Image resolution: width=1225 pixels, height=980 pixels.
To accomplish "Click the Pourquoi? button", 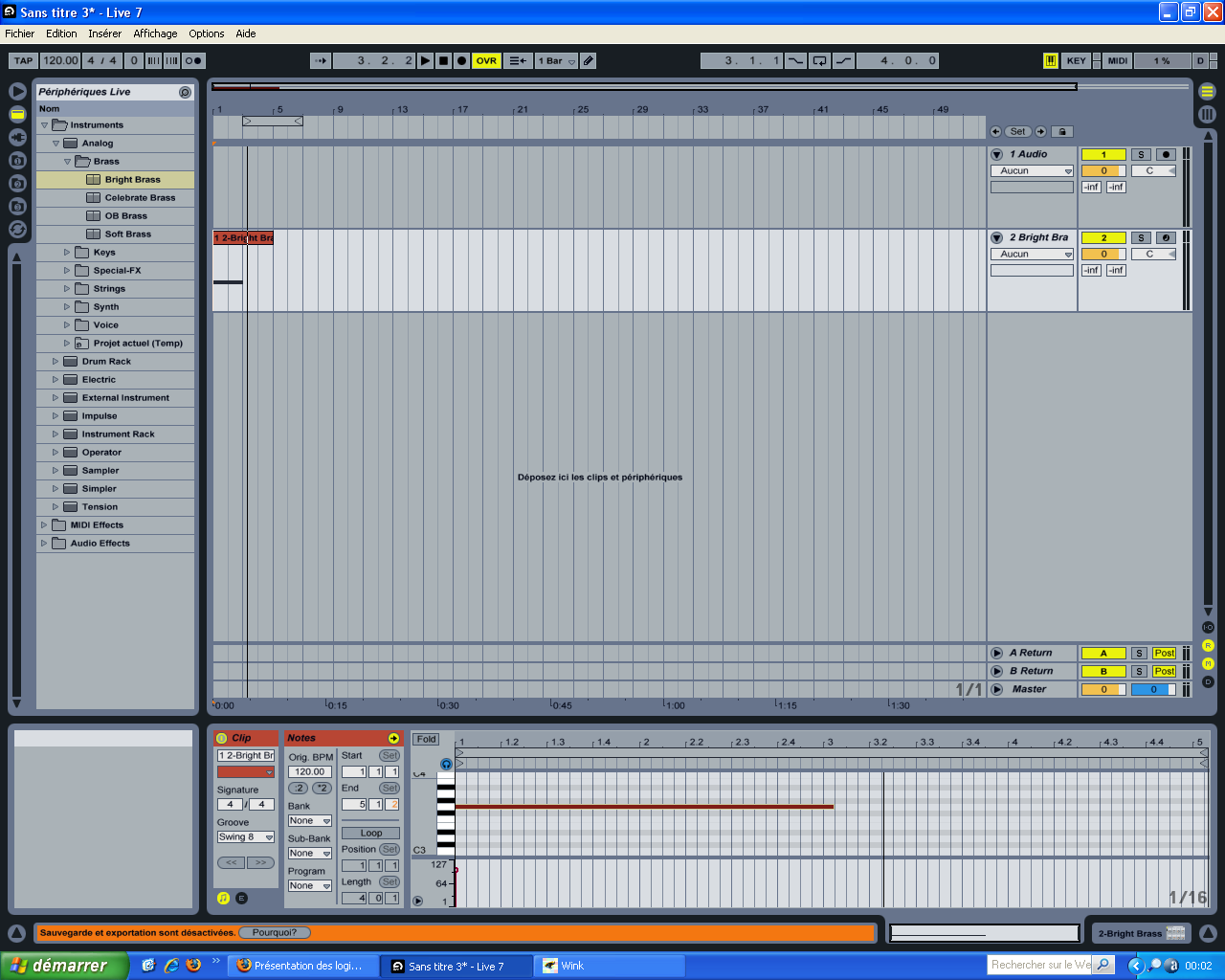I will point(274,932).
